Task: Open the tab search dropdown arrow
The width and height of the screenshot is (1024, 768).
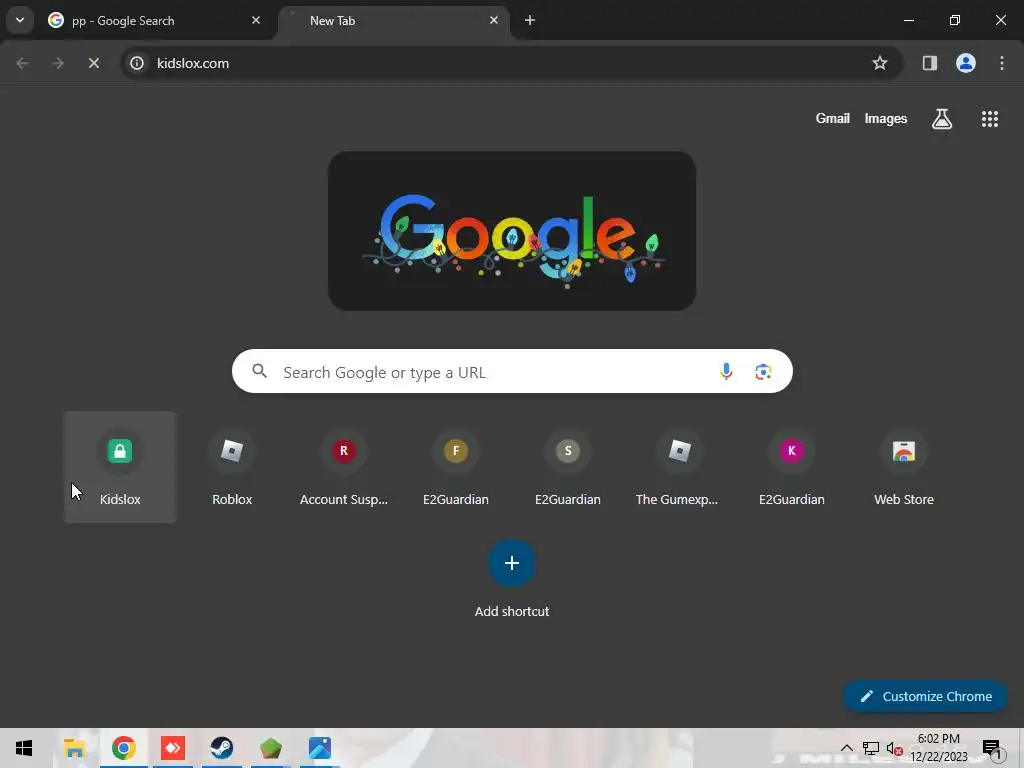Action: 20,20
